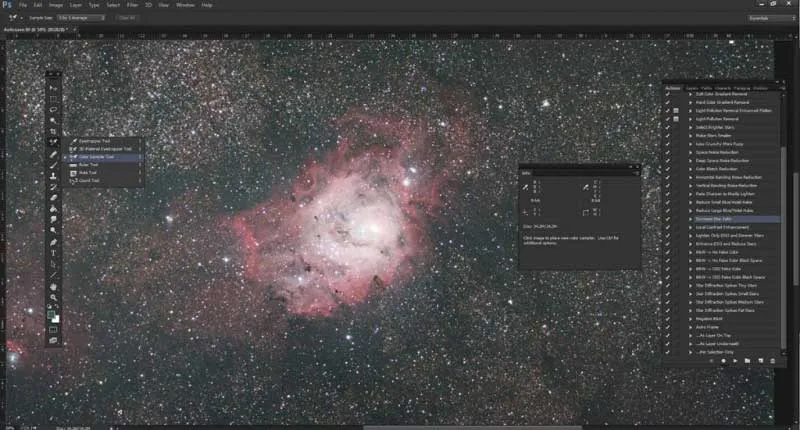Open the Image menu

pyautogui.click(x=56, y=5)
